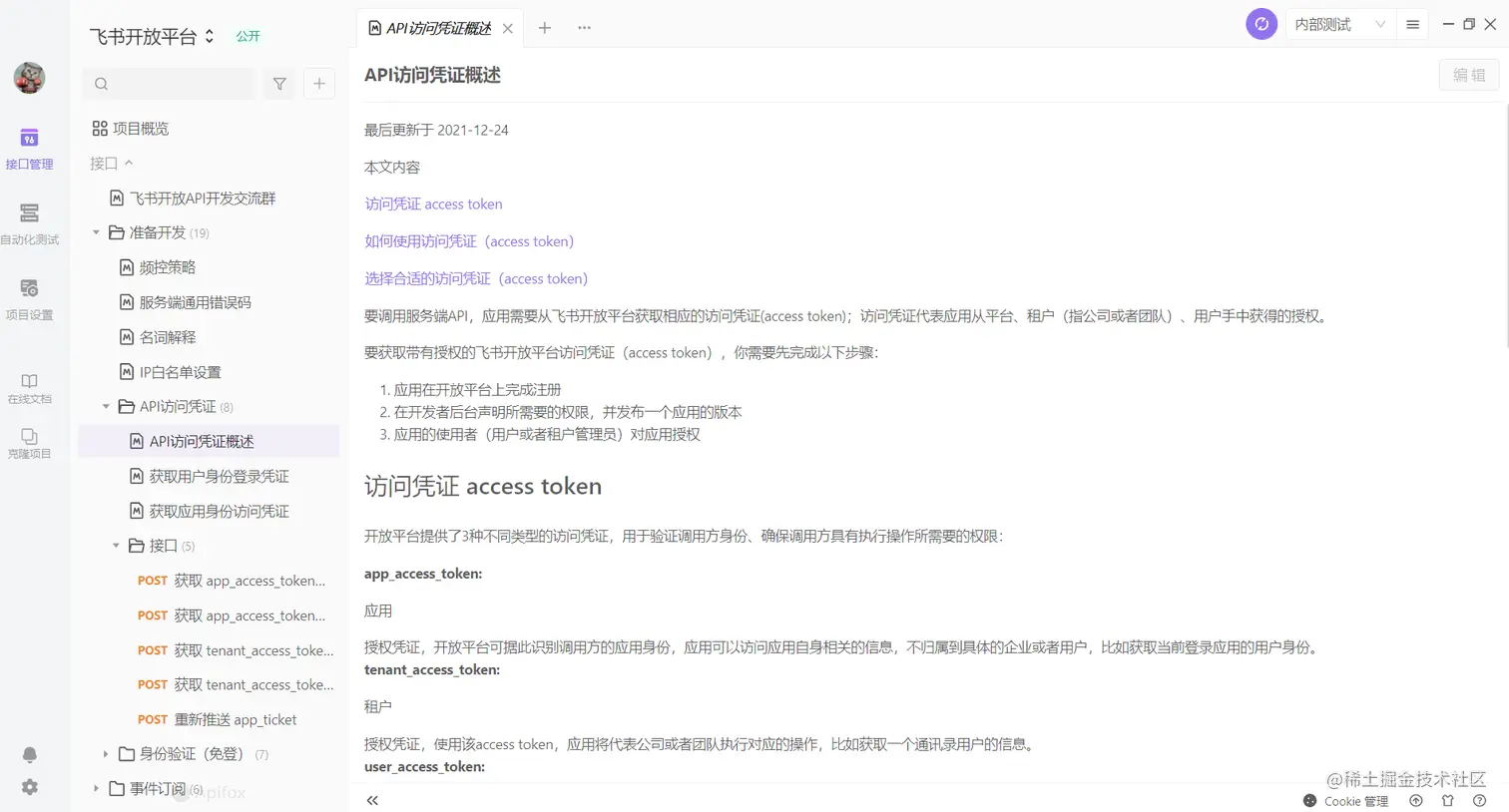
Task: Open IP白名单设置 document
Action: point(171,372)
